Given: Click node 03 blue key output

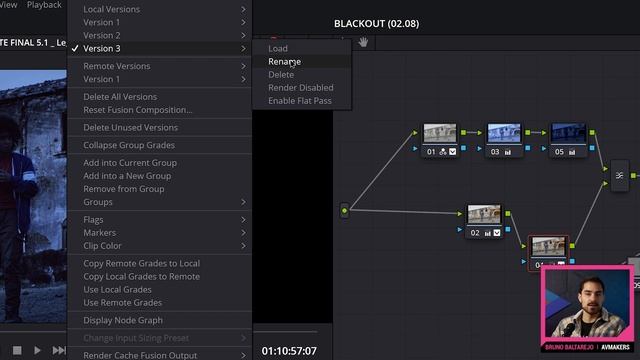Looking at the screenshot, I should tap(528, 148).
